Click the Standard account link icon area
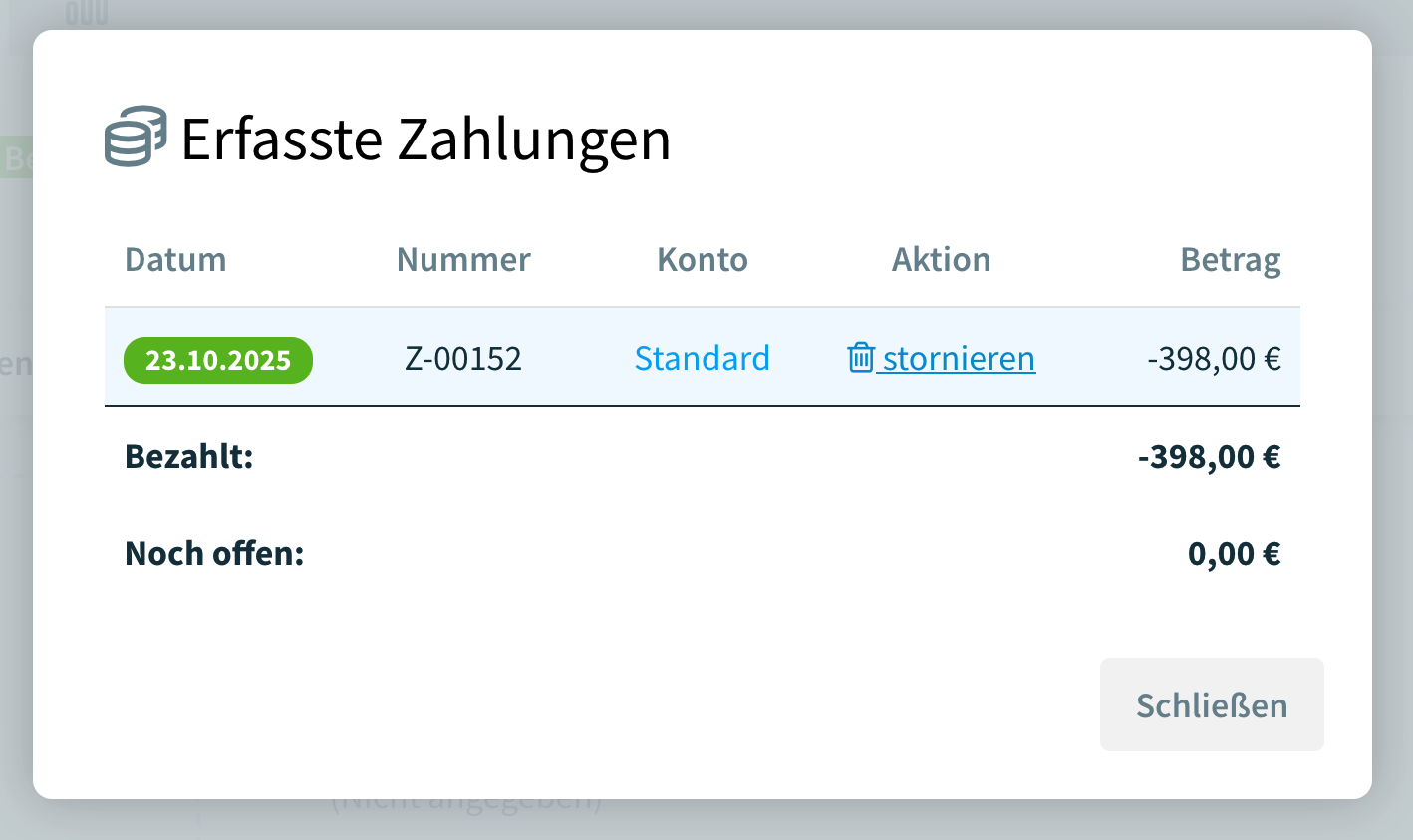This screenshot has height=840, width=1413. (703, 358)
